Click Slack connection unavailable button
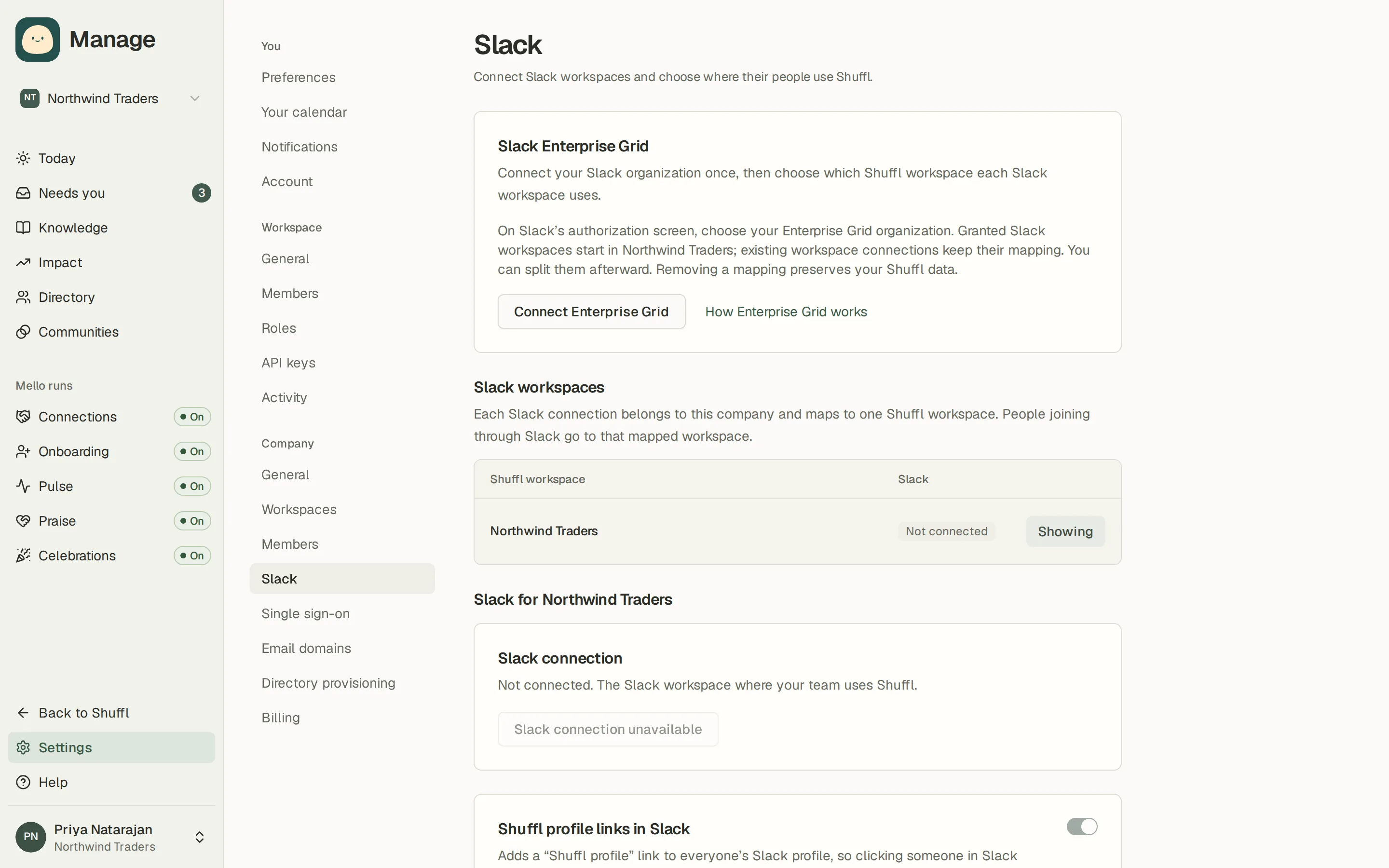This screenshot has width=1389, height=868. (x=608, y=729)
